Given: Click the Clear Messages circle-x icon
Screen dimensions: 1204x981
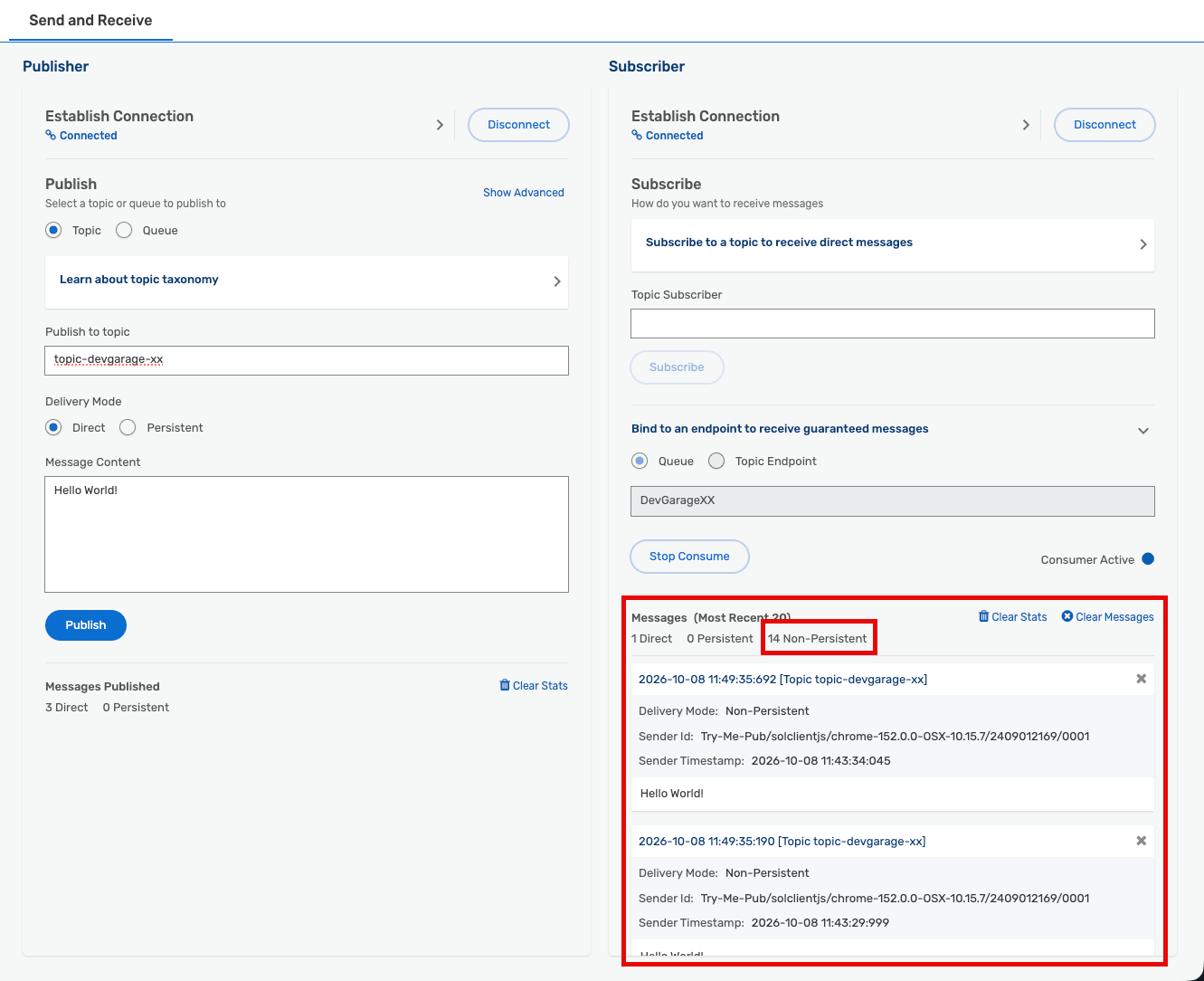Looking at the screenshot, I should pyautogui.click(x=1067, y=616).
